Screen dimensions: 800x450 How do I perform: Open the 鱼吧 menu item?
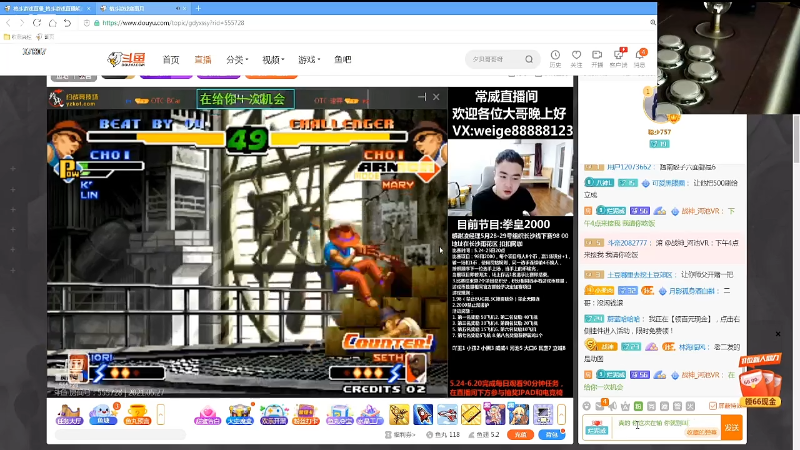[x=343, y=60]
